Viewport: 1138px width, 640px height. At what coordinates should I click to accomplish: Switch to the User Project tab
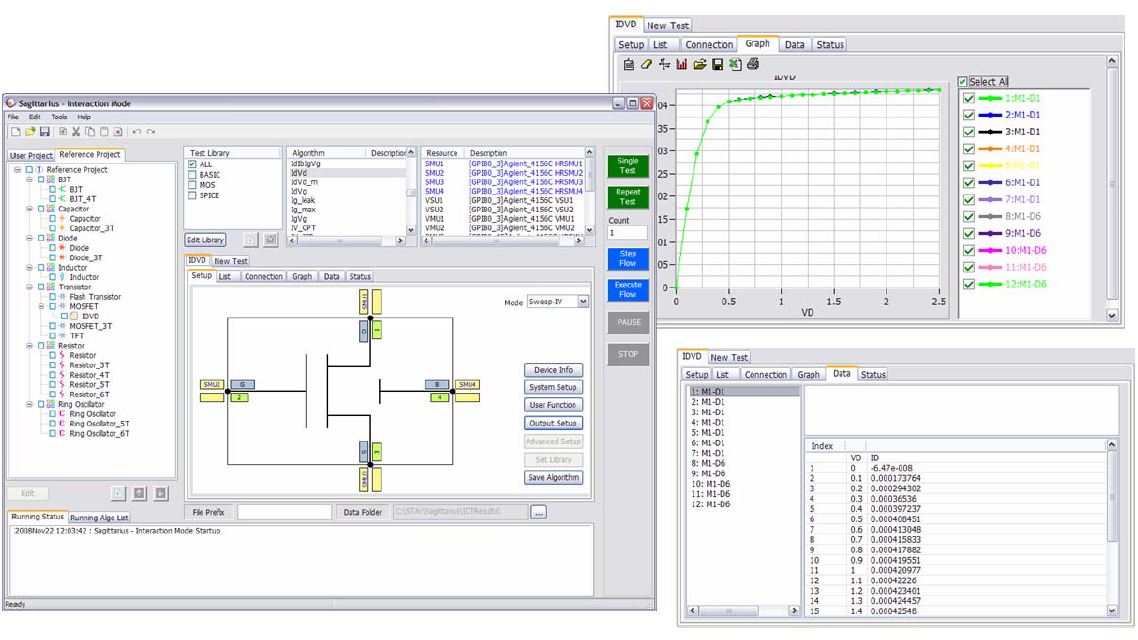point(31,155)
